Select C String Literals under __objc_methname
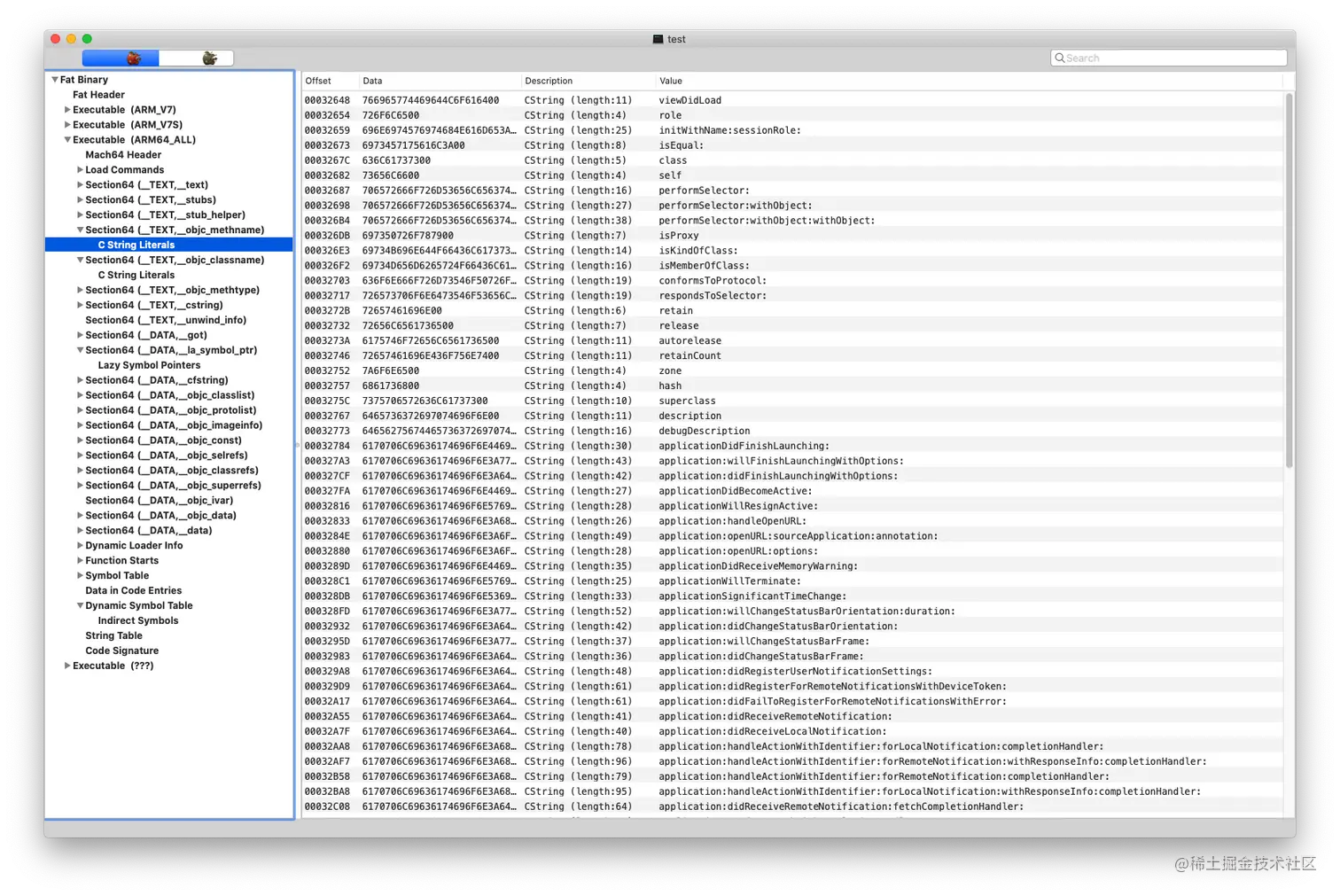Viewport: 1340px width, 896px height. [x=136, y=245]
